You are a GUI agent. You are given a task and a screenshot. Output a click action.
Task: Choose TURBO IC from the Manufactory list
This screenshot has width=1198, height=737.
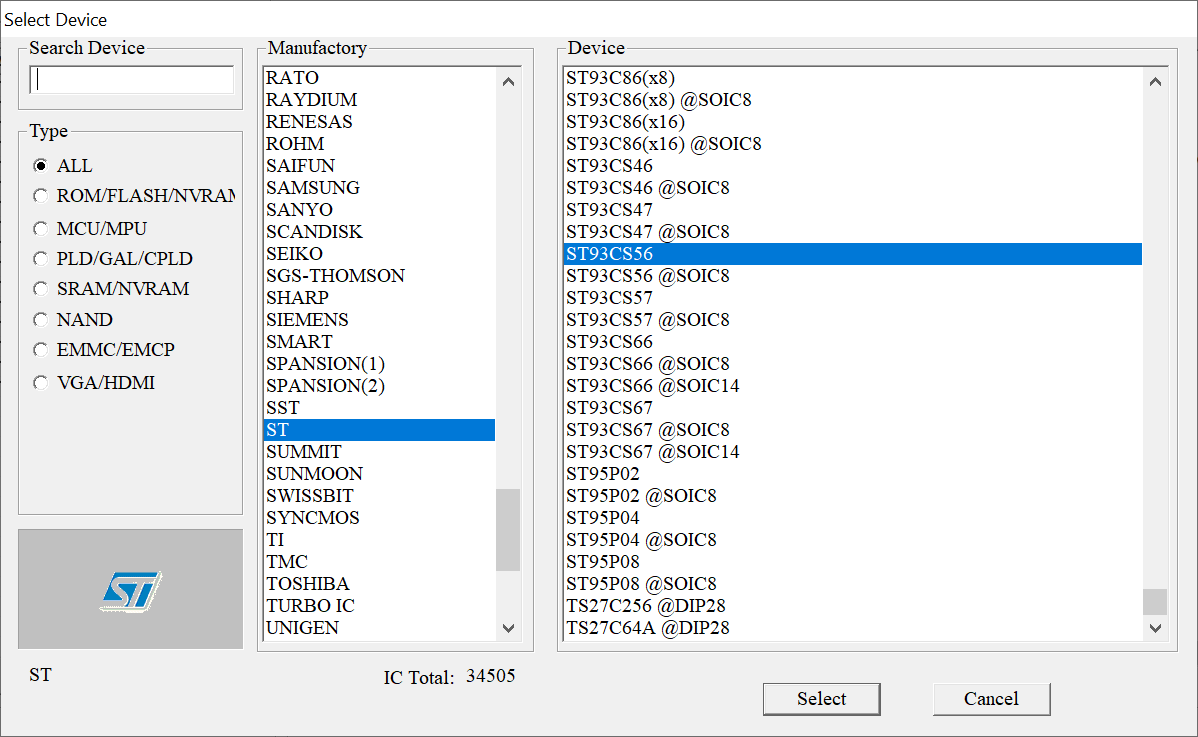click(379, 606)
